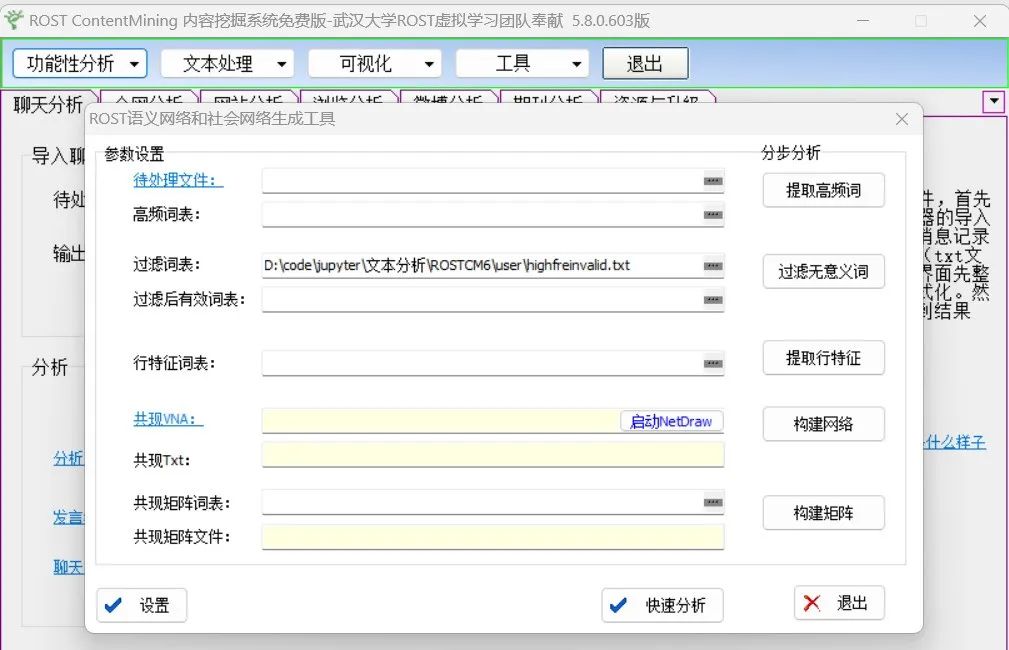This screenshot has height=650, width=1009.
Task: Browse for the 过滤词表 file
Action: click(x=713, y=264)
